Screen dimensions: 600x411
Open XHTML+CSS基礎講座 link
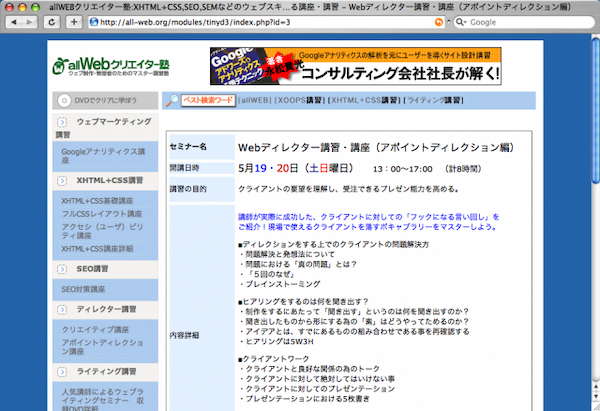97,201
